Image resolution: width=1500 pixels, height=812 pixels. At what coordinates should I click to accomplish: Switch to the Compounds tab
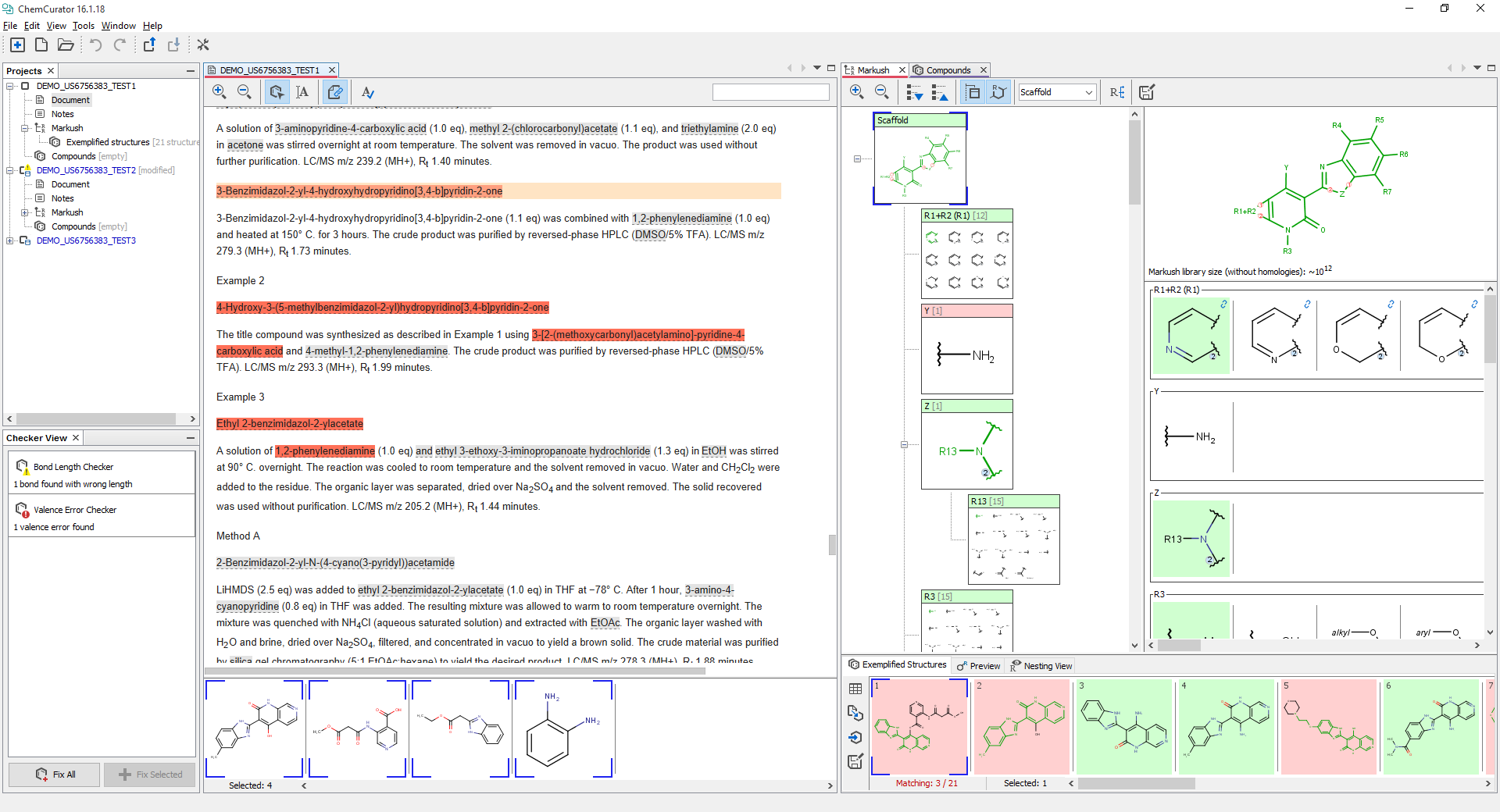(948, 70)
